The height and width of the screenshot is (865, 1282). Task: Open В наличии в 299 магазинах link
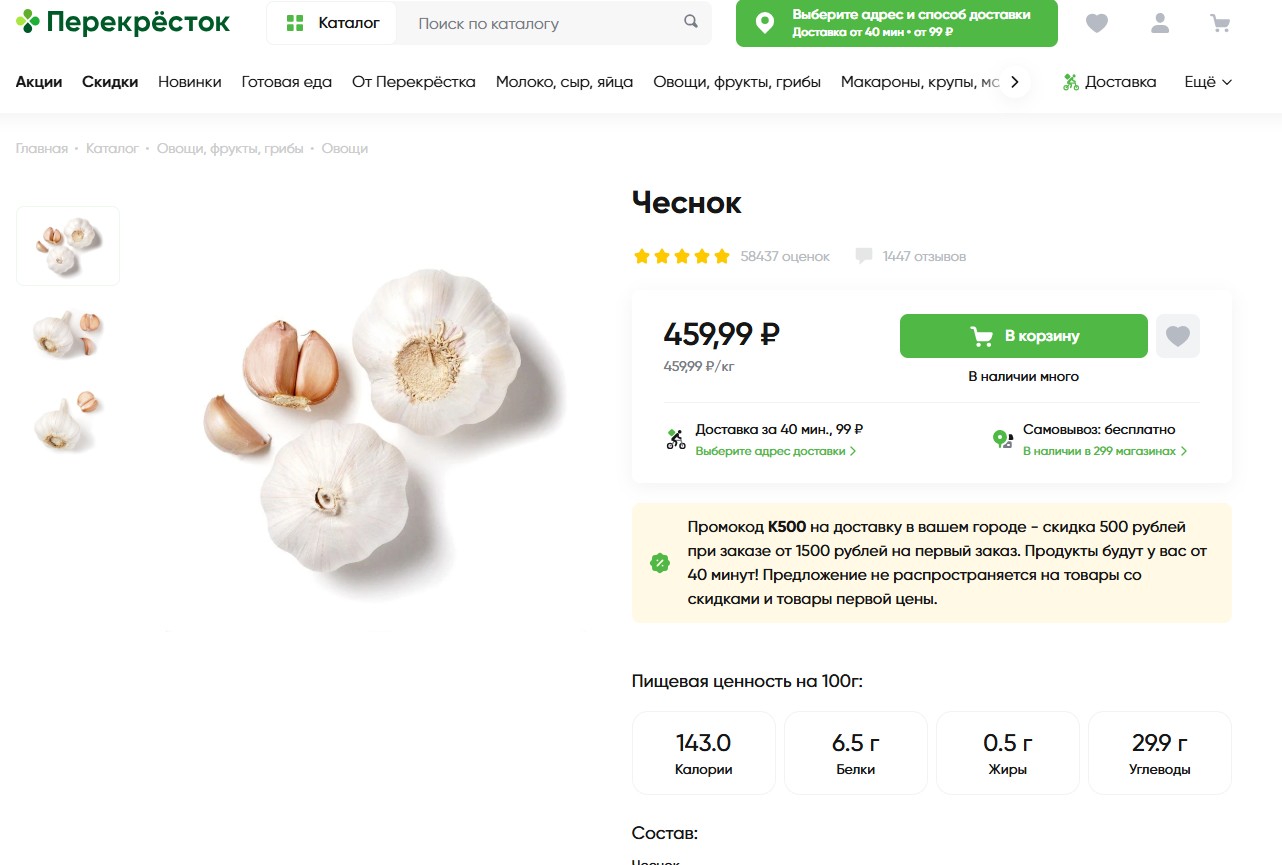(1105, 451)
